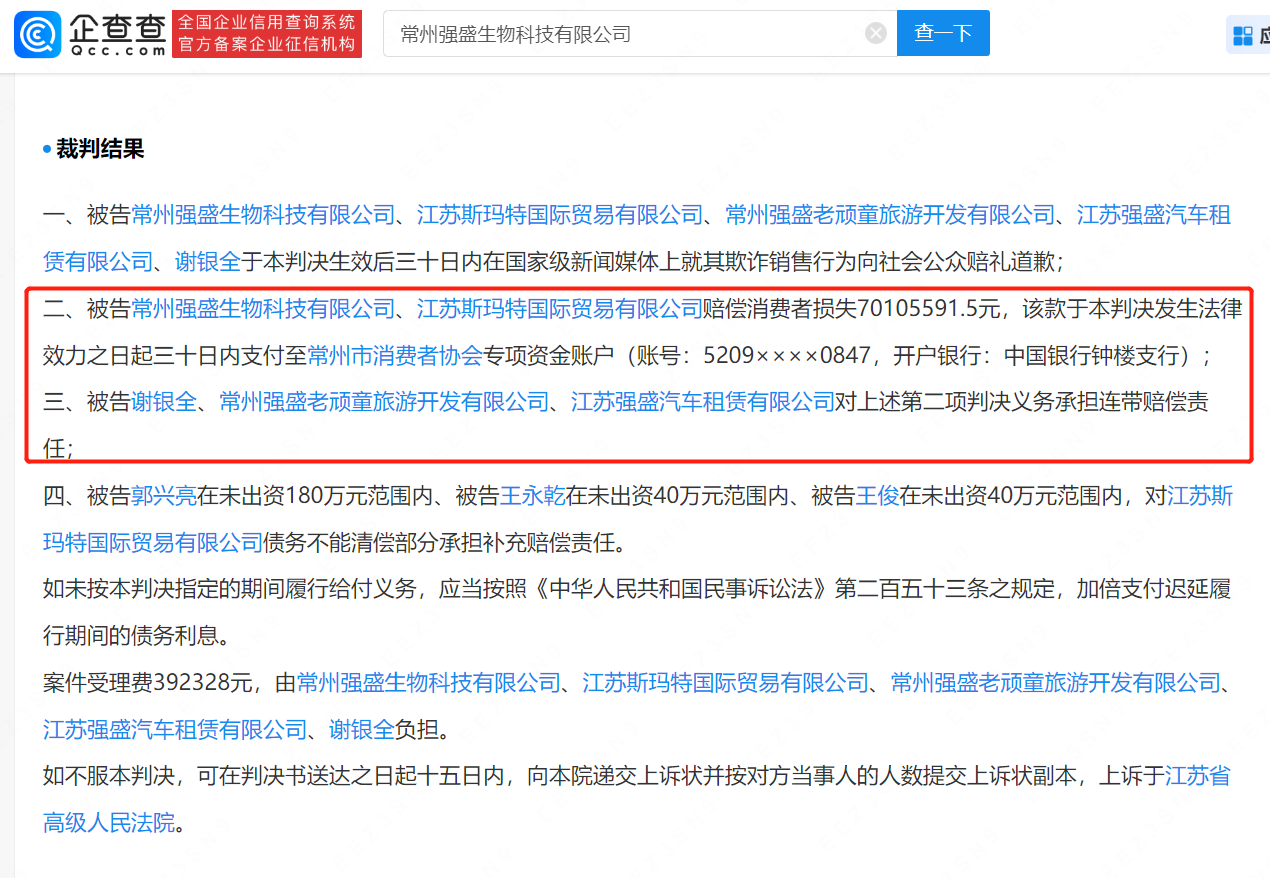
Task: Click the 查一下 search button
Action: pos(943,33)
